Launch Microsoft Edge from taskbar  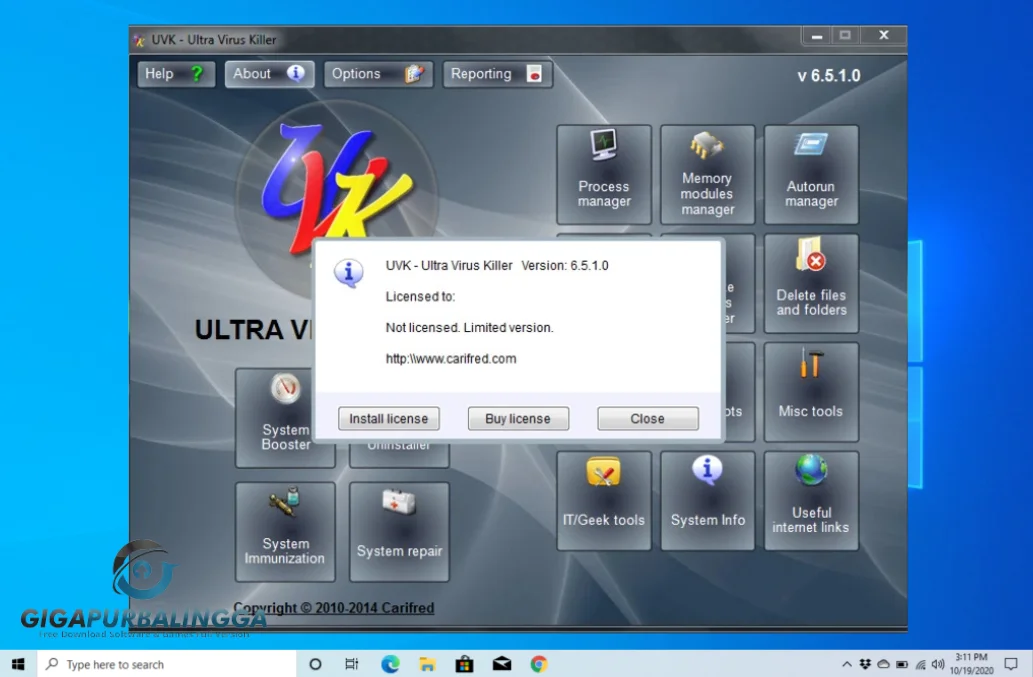(390, 664)
